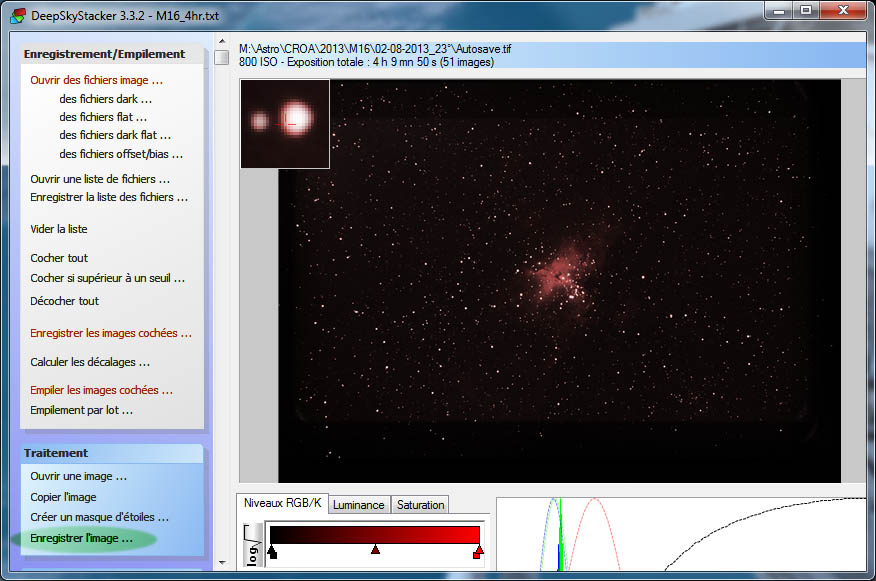Image resolution: width=876 pixels, height=581 pixels.
Task: Select the black point marker on red gradient
Action: click(272, 552)
